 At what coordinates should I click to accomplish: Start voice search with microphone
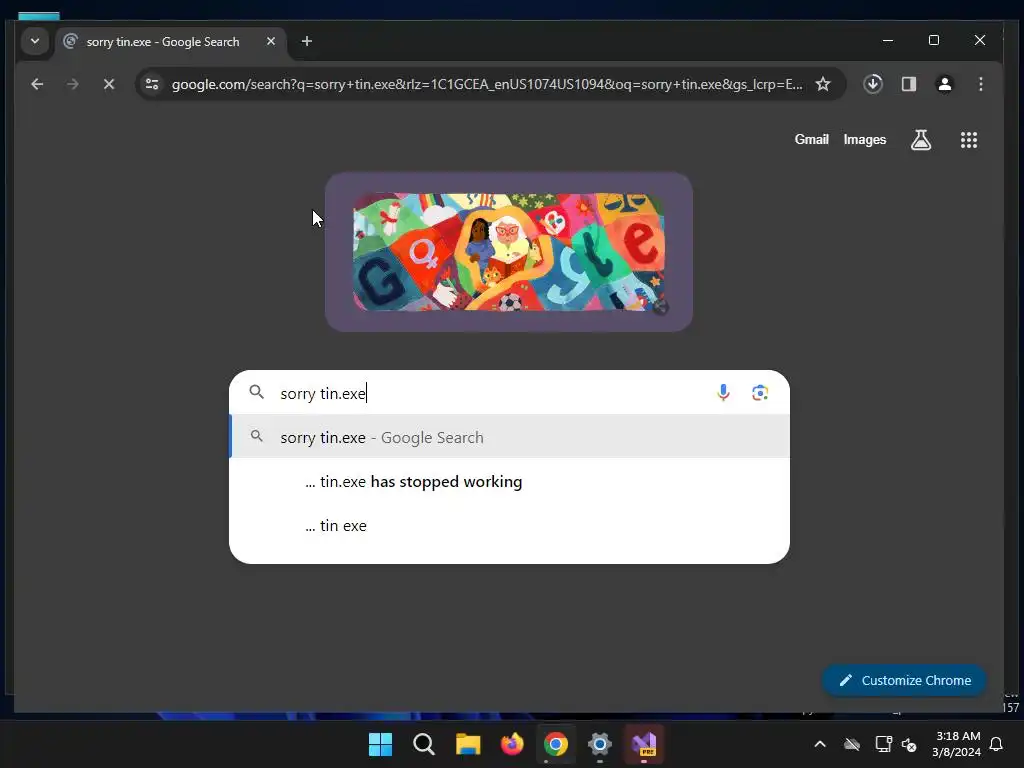(x=723, y=392)
